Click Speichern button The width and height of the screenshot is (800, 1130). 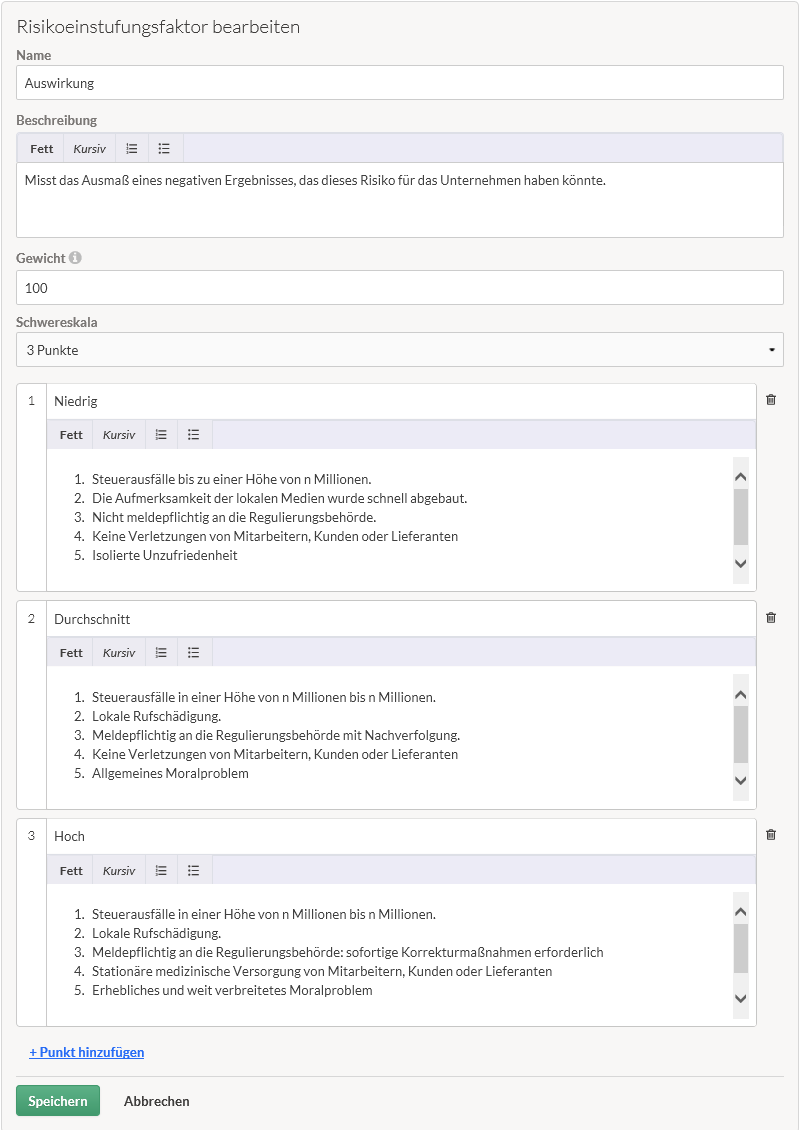(58, 1100)
